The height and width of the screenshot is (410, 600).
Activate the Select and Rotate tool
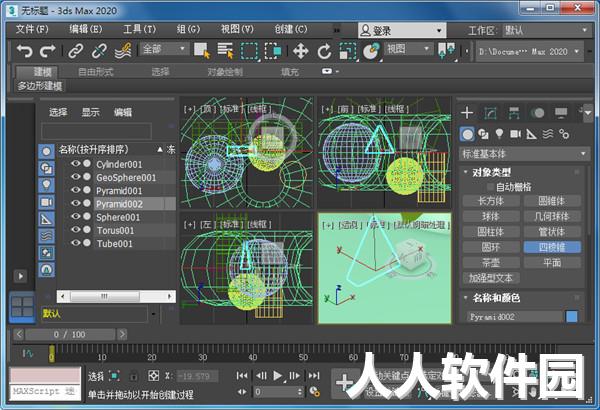click(x=324, y=51)
